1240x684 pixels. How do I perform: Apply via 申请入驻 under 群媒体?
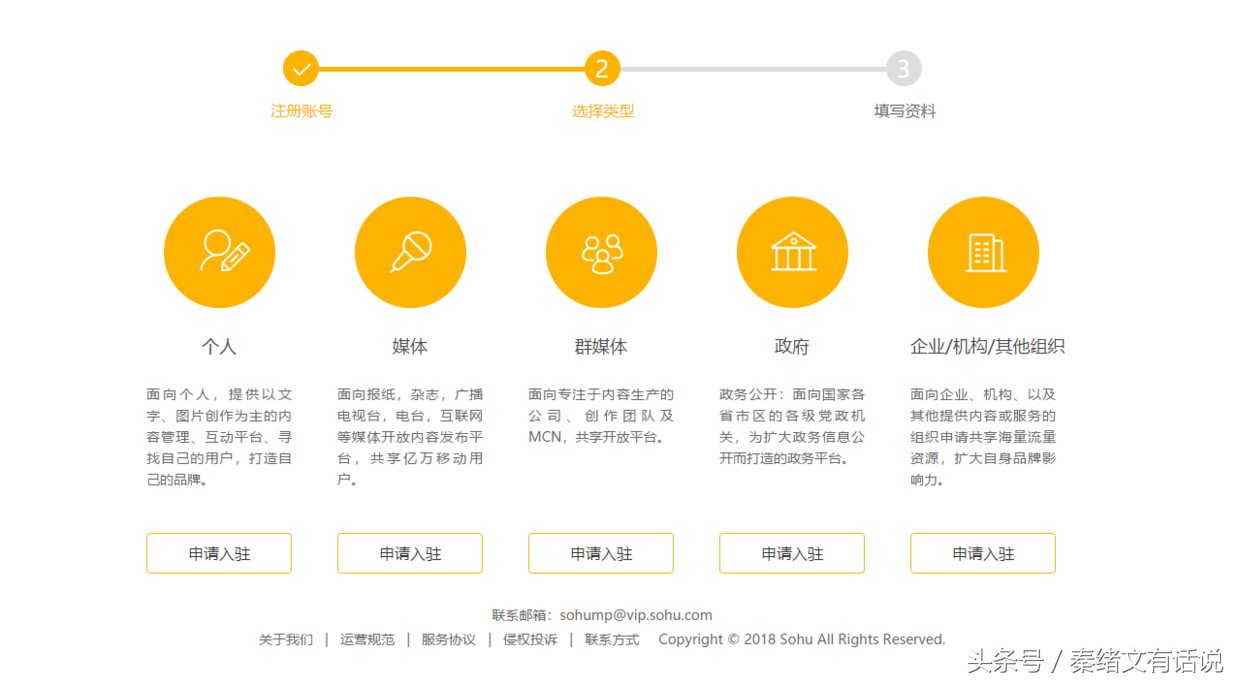click(601, 553)
